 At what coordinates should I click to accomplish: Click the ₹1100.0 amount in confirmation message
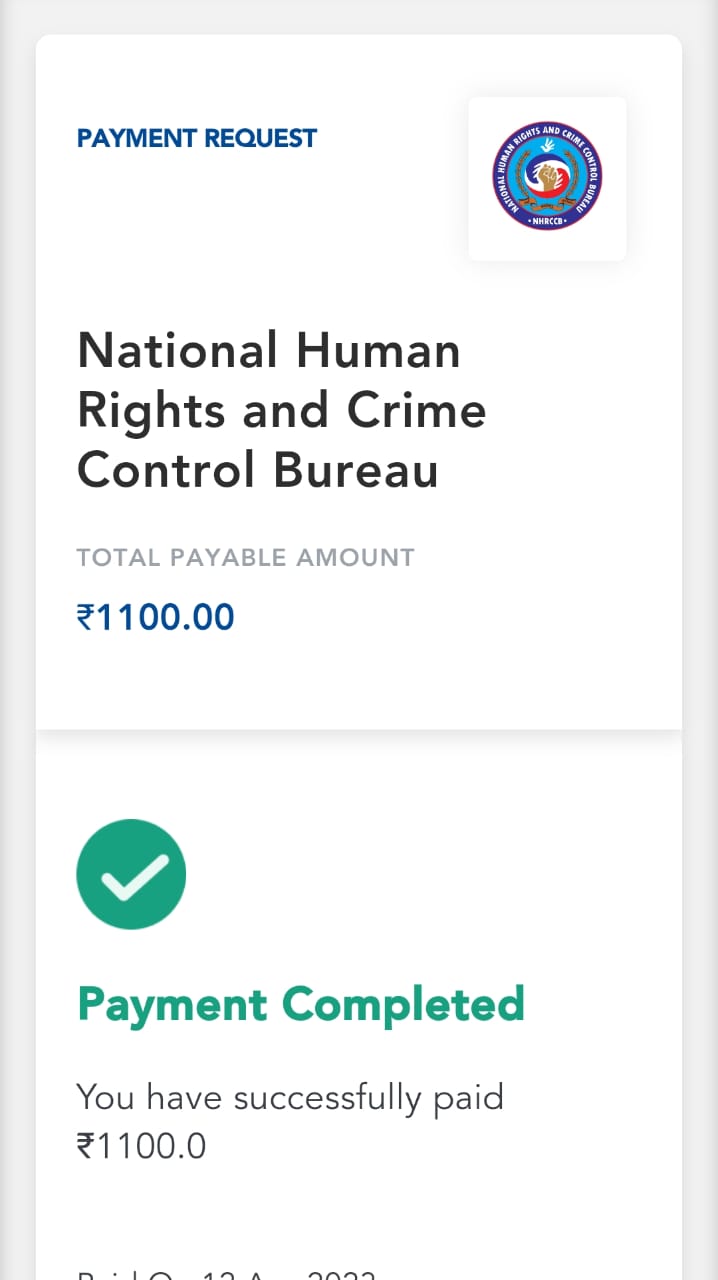pyautogui.click(x=141, y=1146)
